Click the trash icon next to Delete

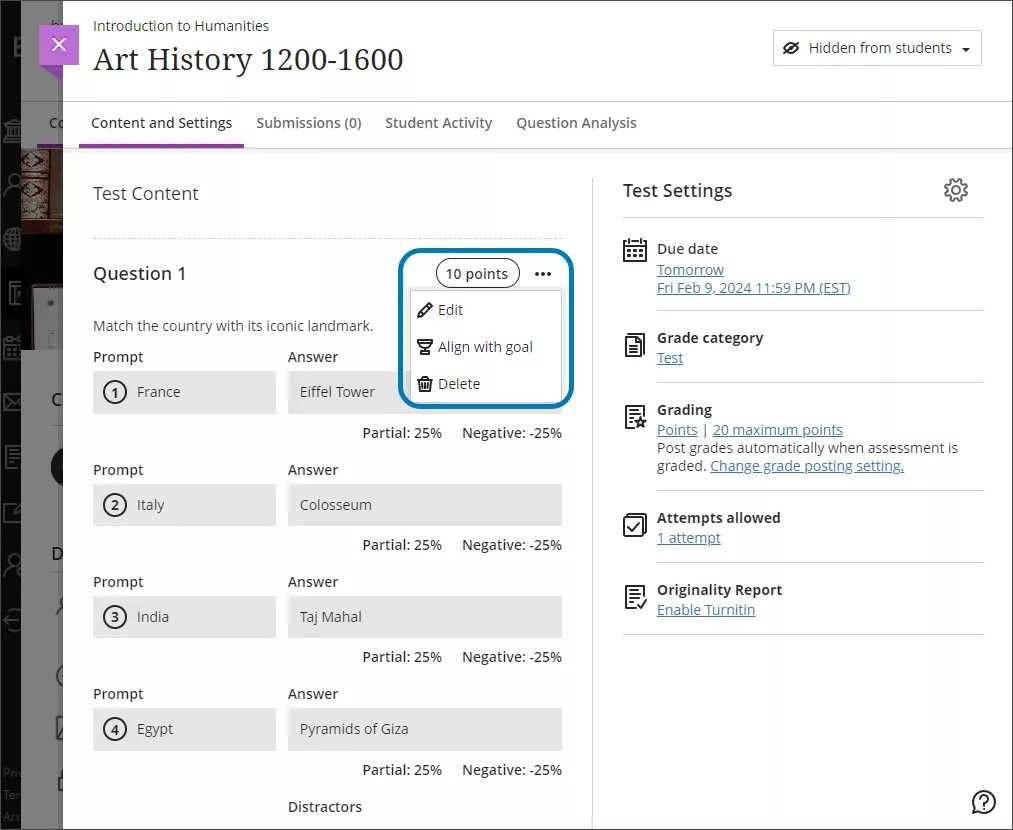[427, 383]
